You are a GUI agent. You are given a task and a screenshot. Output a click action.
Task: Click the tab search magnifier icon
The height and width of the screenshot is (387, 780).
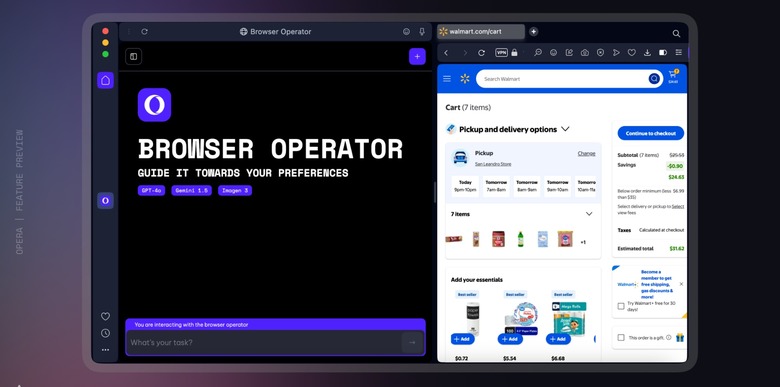[x=676, y=33]
